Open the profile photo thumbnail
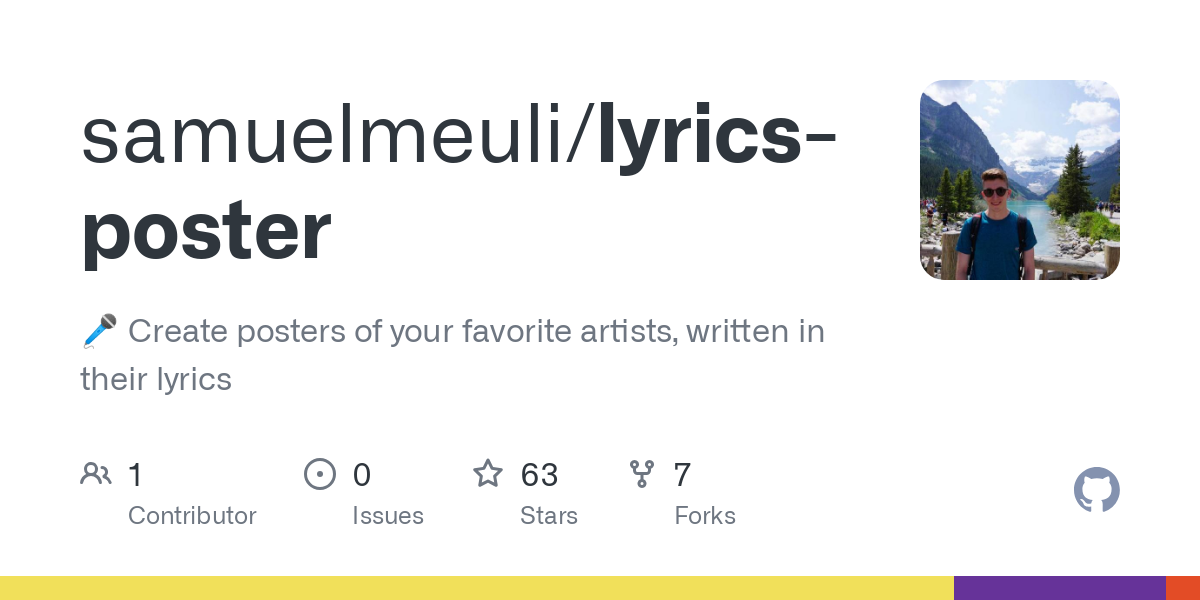This screenshot has width=1200, height=600. click(x=1019, y=180)
